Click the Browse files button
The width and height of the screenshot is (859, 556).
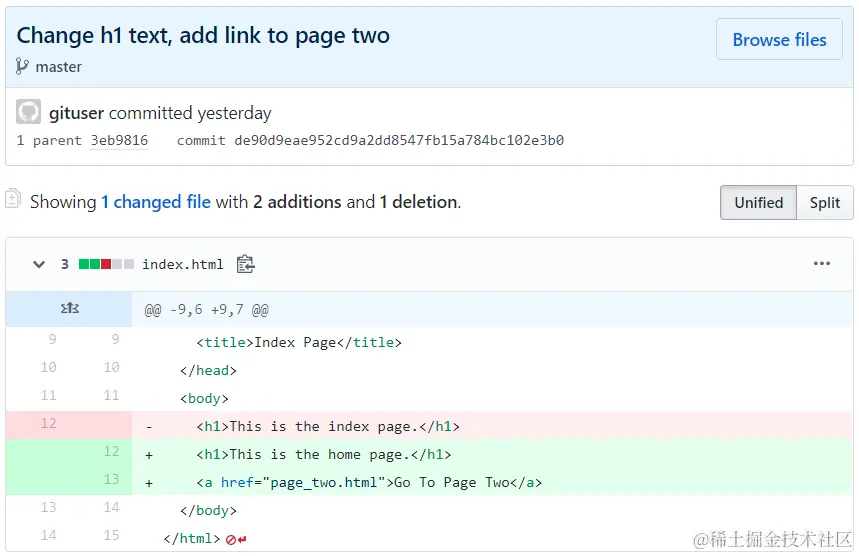click(x=778, y=39)
